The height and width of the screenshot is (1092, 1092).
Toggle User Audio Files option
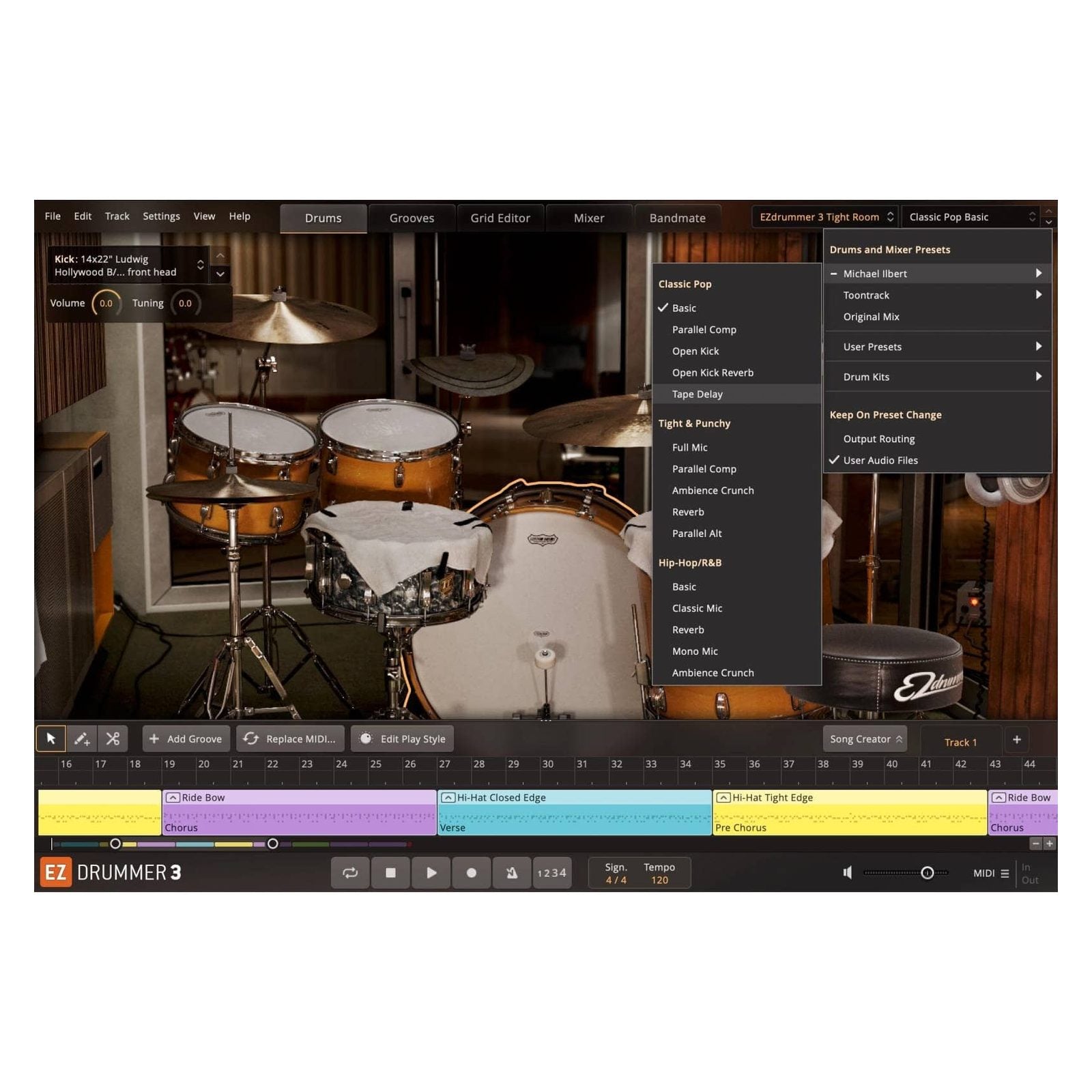tap(880, 461)
